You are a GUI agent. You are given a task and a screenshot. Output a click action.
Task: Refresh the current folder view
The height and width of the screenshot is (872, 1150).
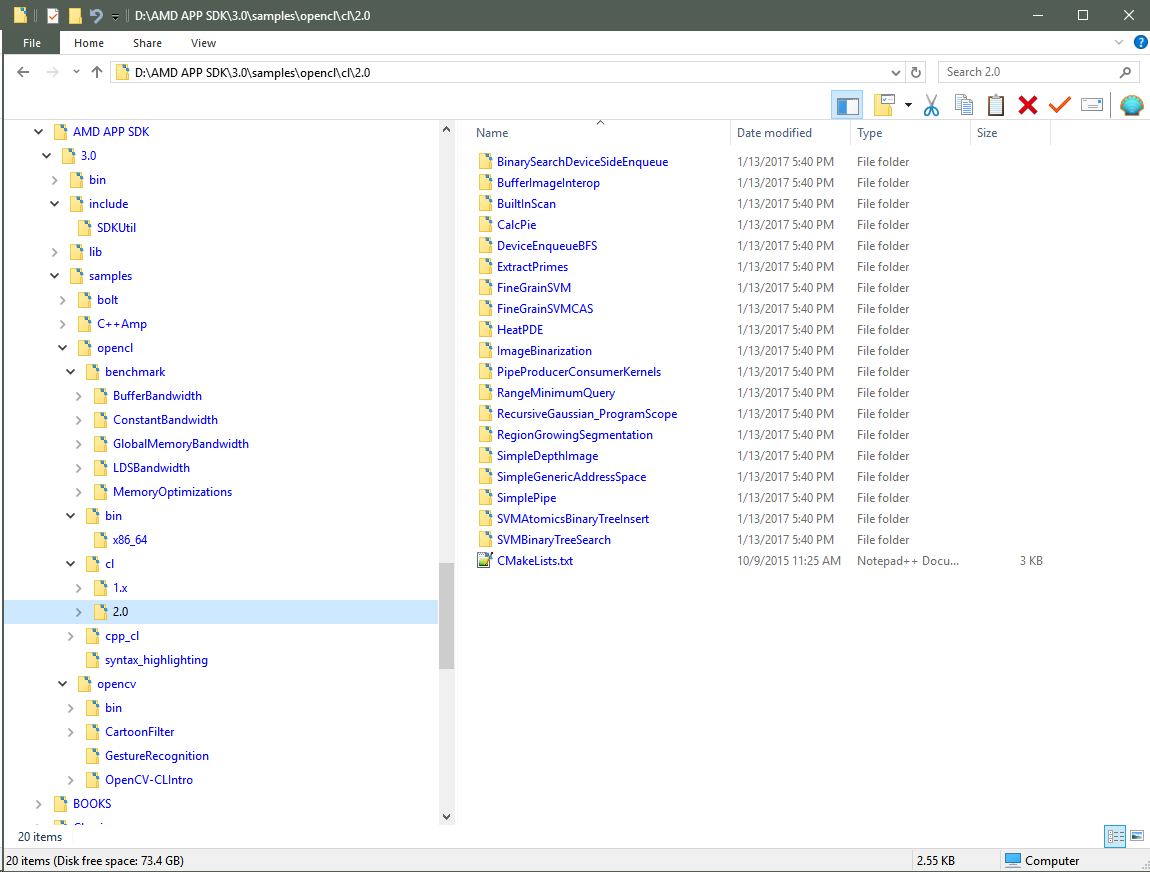[915, 73]
